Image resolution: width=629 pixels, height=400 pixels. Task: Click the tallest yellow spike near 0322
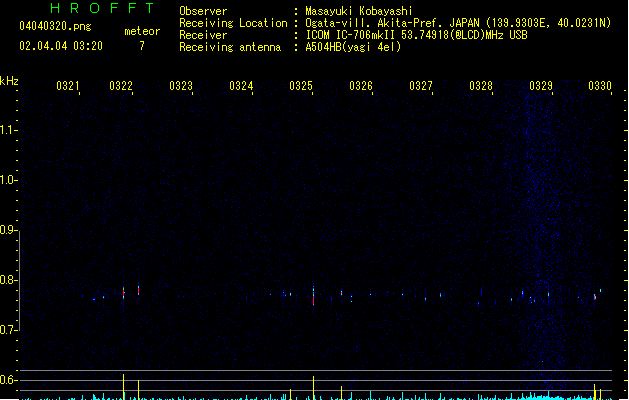tap(124, 387)
